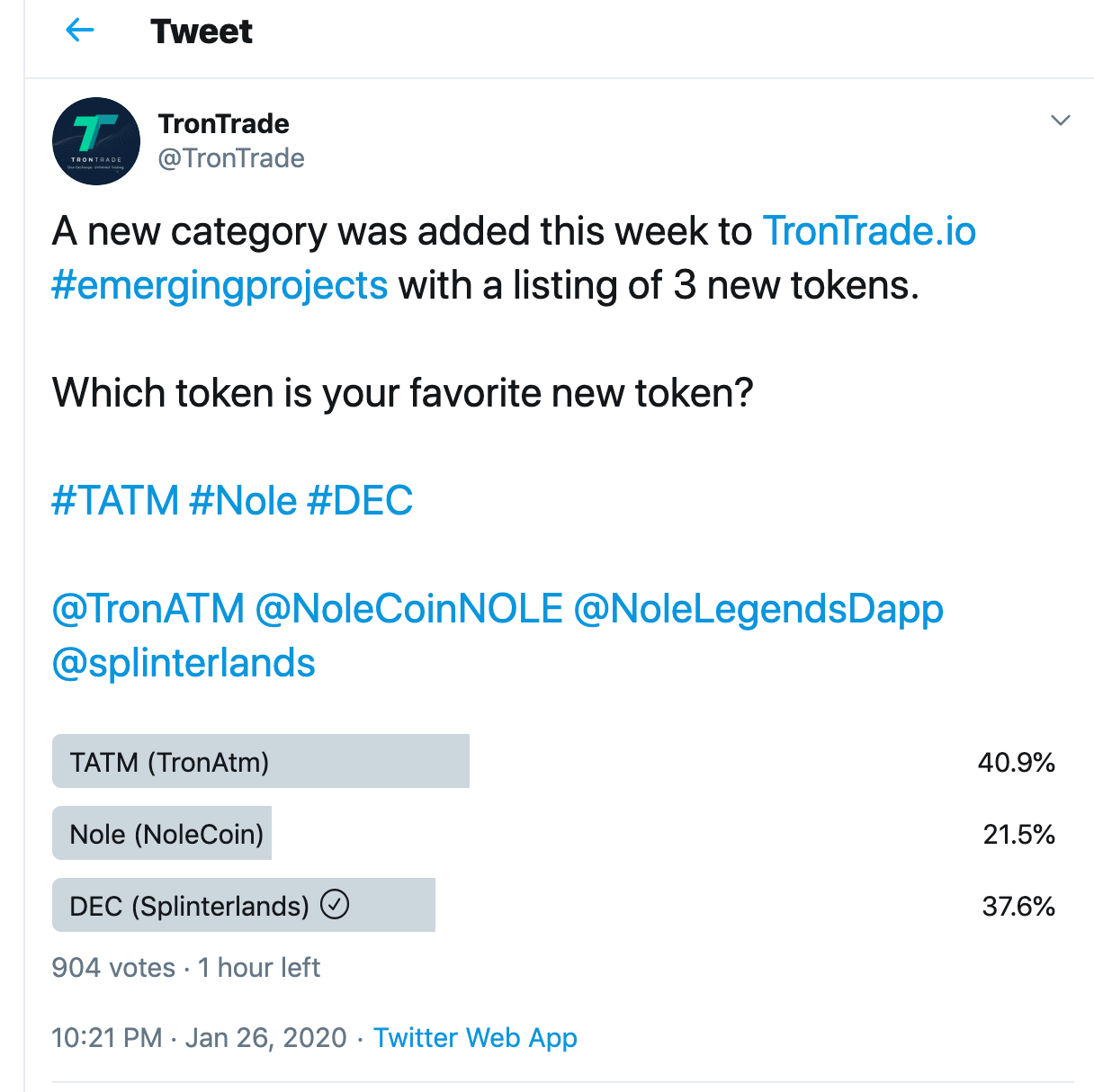Viewport: 1094px width, 1092px height.
Task: Visit the @splinterlands mention
Action: [184, 663]
